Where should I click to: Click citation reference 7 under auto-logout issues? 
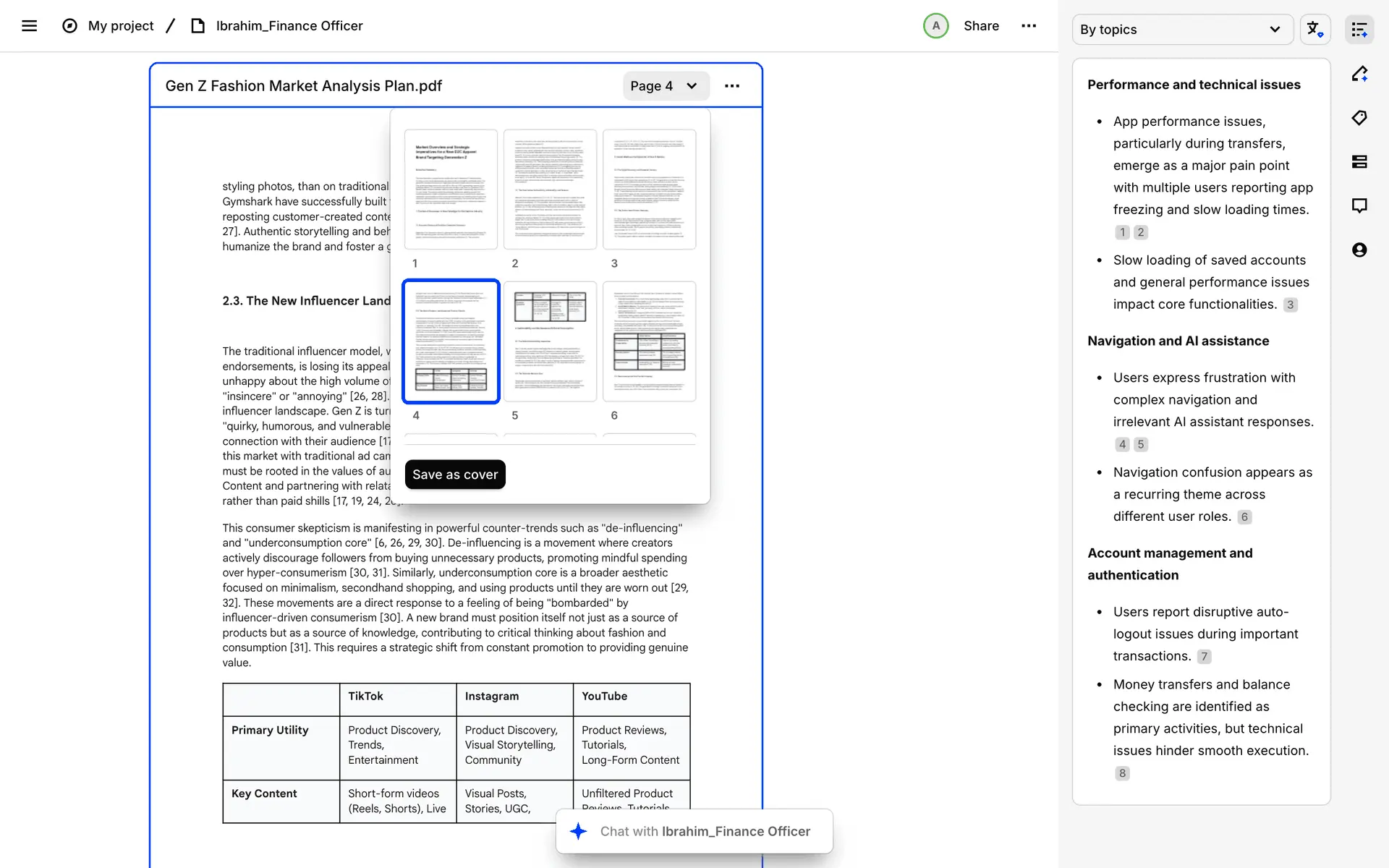(x=1204, y=657)
